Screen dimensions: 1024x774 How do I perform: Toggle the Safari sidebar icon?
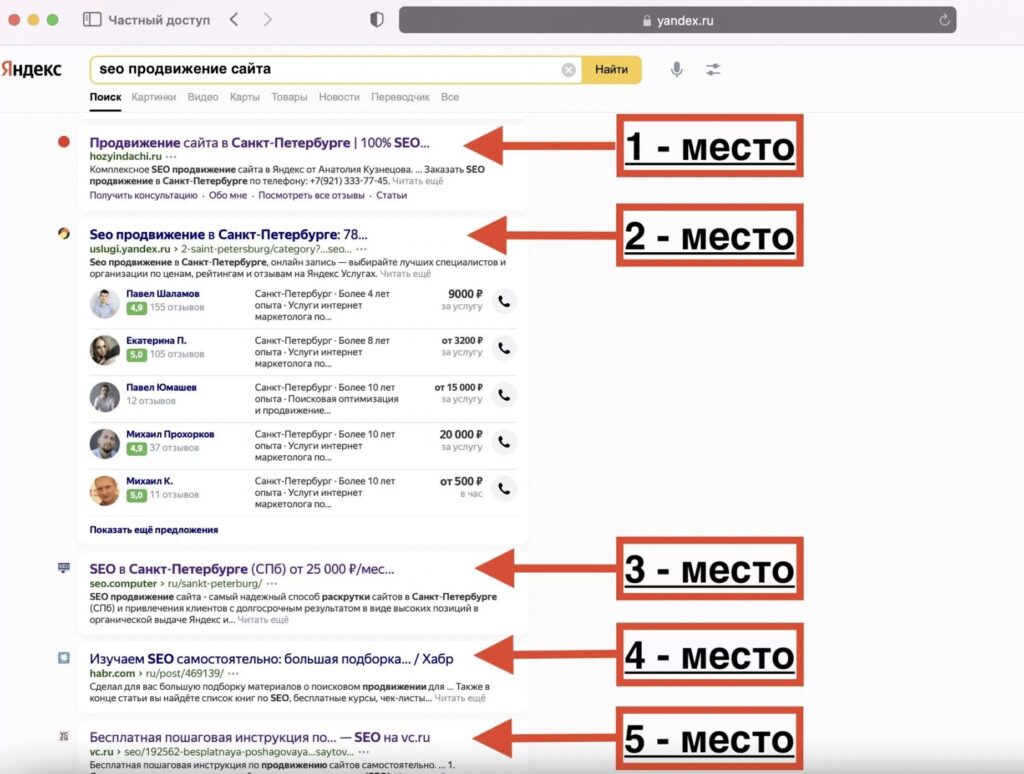[92, 20]
